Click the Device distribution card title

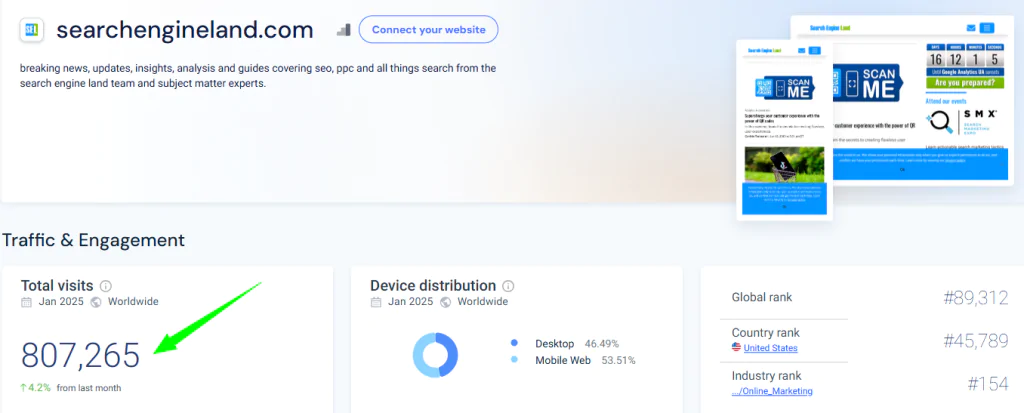433,286
